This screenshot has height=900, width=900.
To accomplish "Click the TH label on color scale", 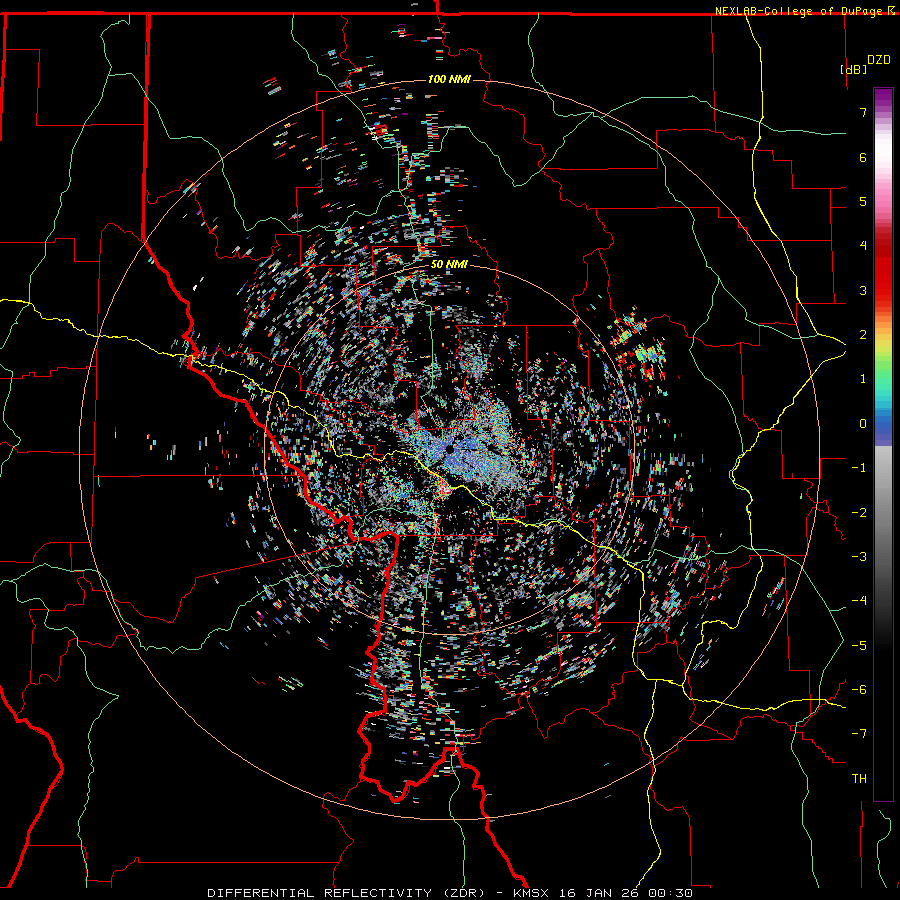I will 859,779.
